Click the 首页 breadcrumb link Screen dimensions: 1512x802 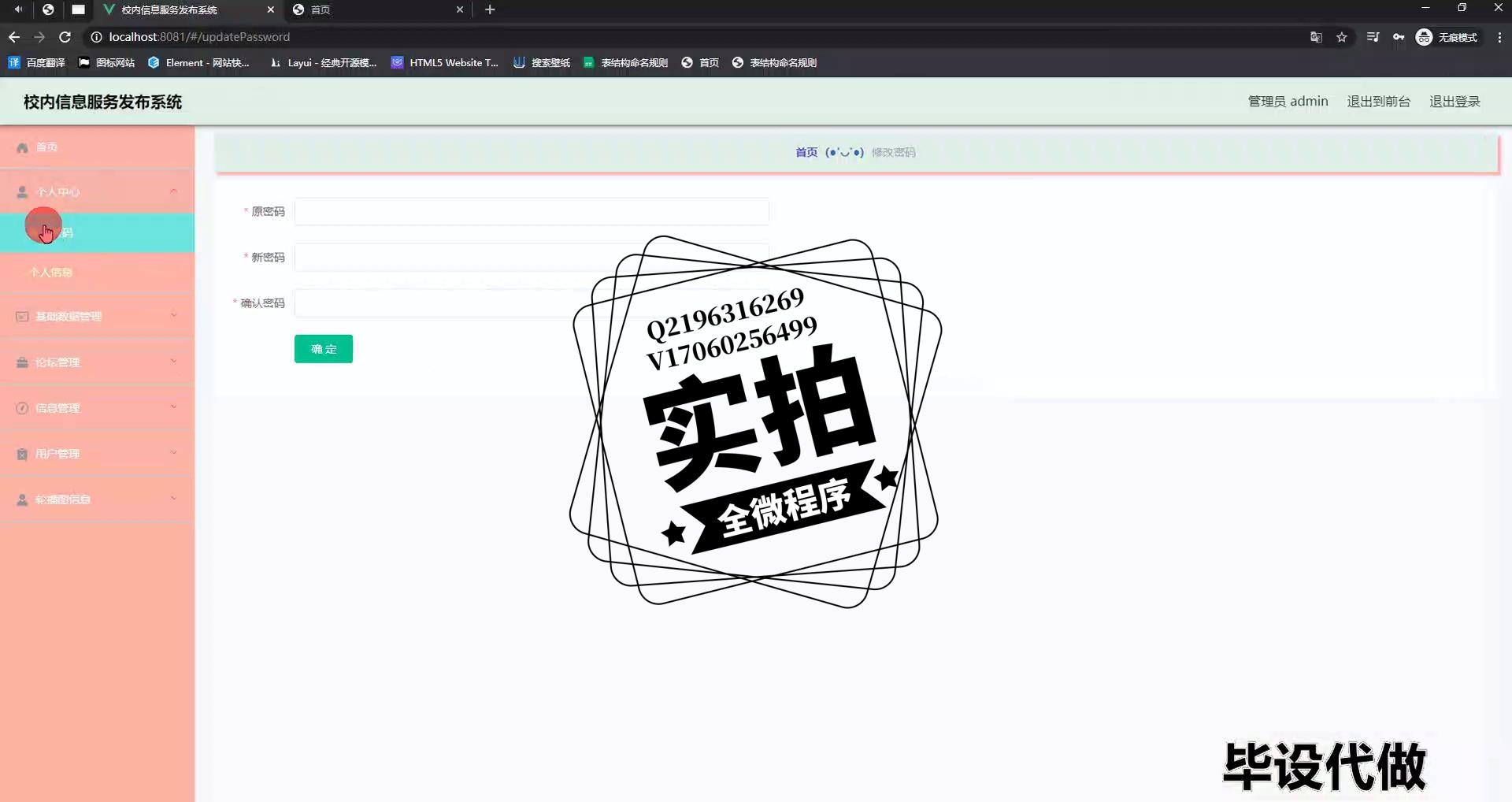pos(806,152)
